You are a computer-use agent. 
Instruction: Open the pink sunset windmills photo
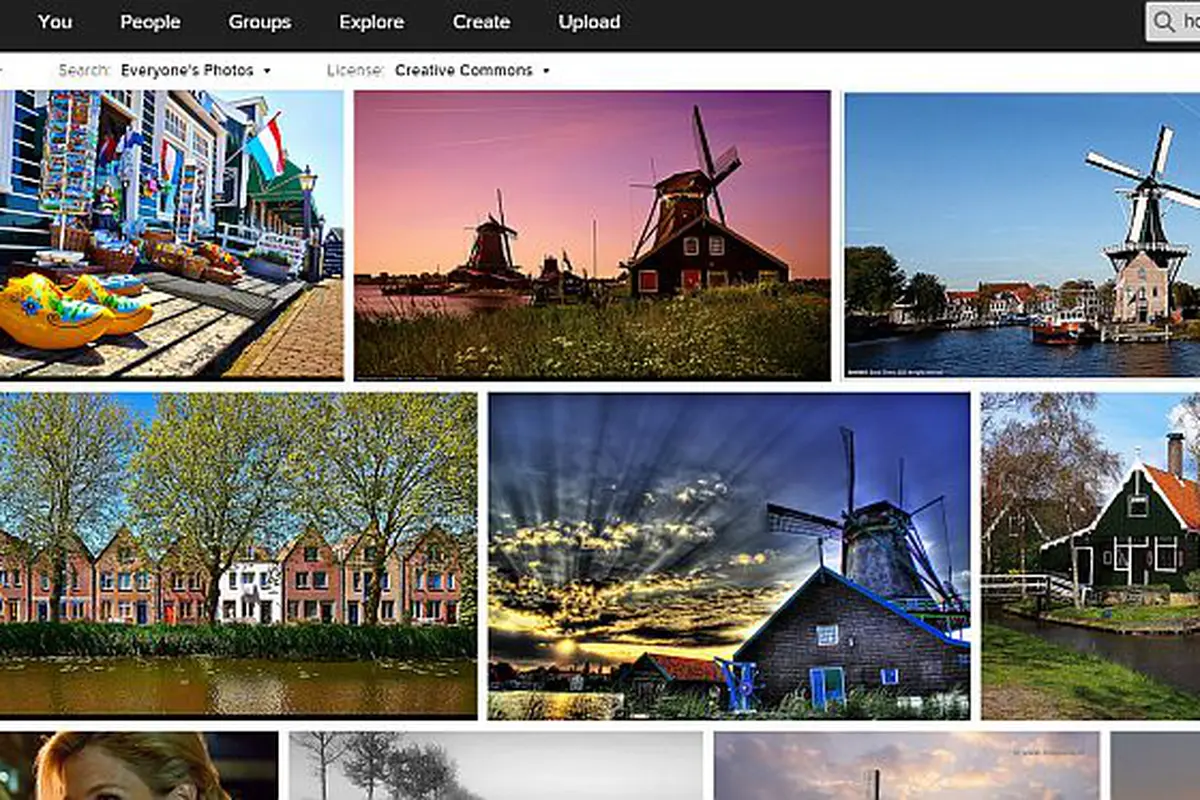tap(592, 236)
